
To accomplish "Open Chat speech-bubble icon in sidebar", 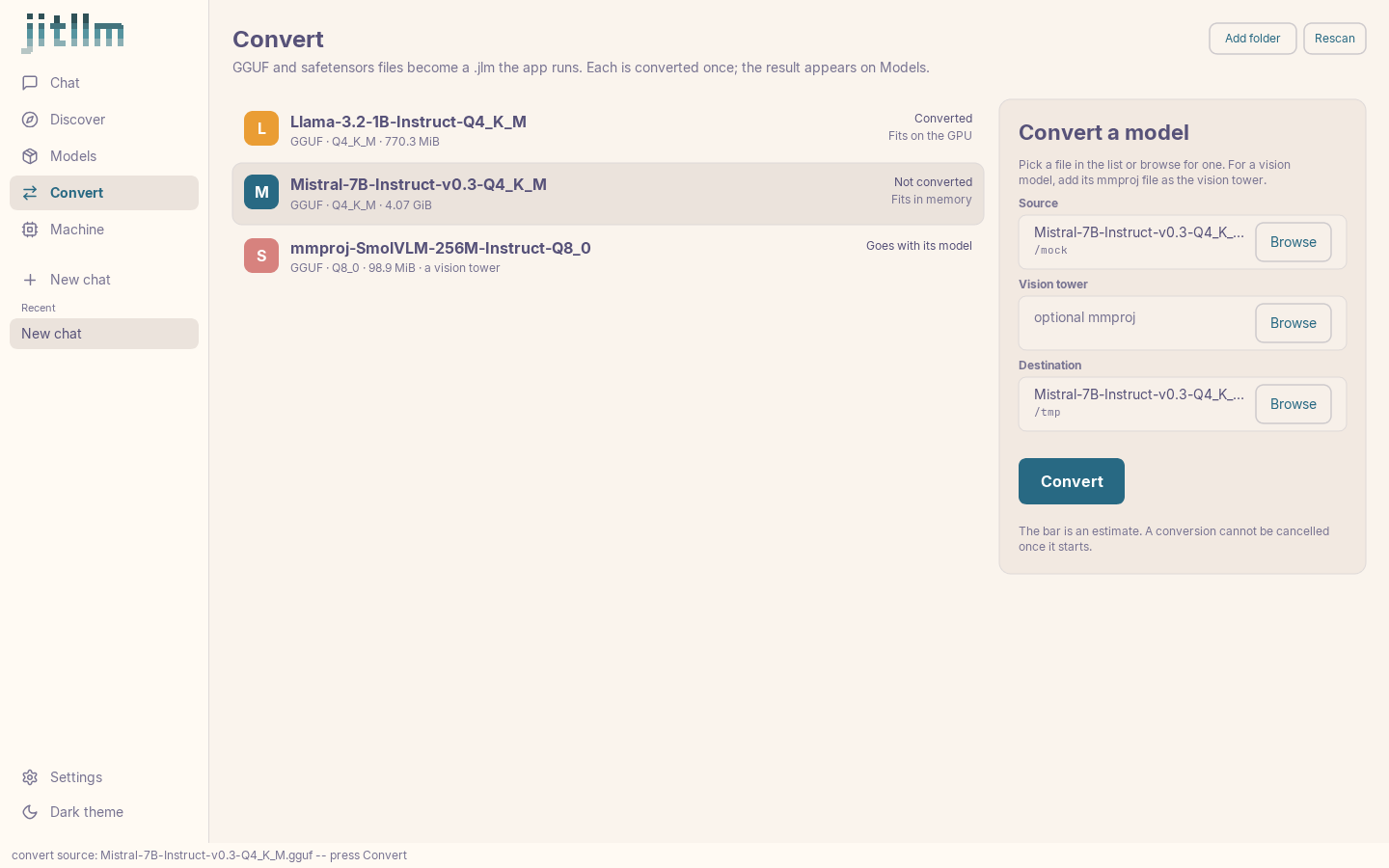I will click(30, 83).
